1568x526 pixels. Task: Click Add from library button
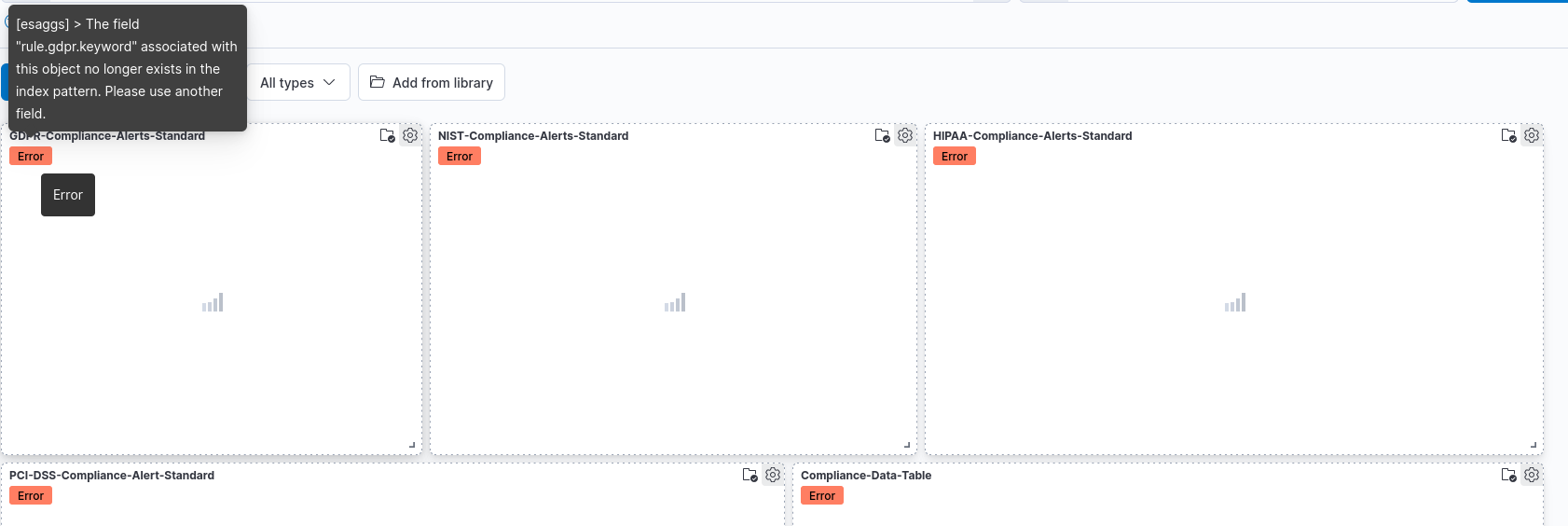click(432, 82)
